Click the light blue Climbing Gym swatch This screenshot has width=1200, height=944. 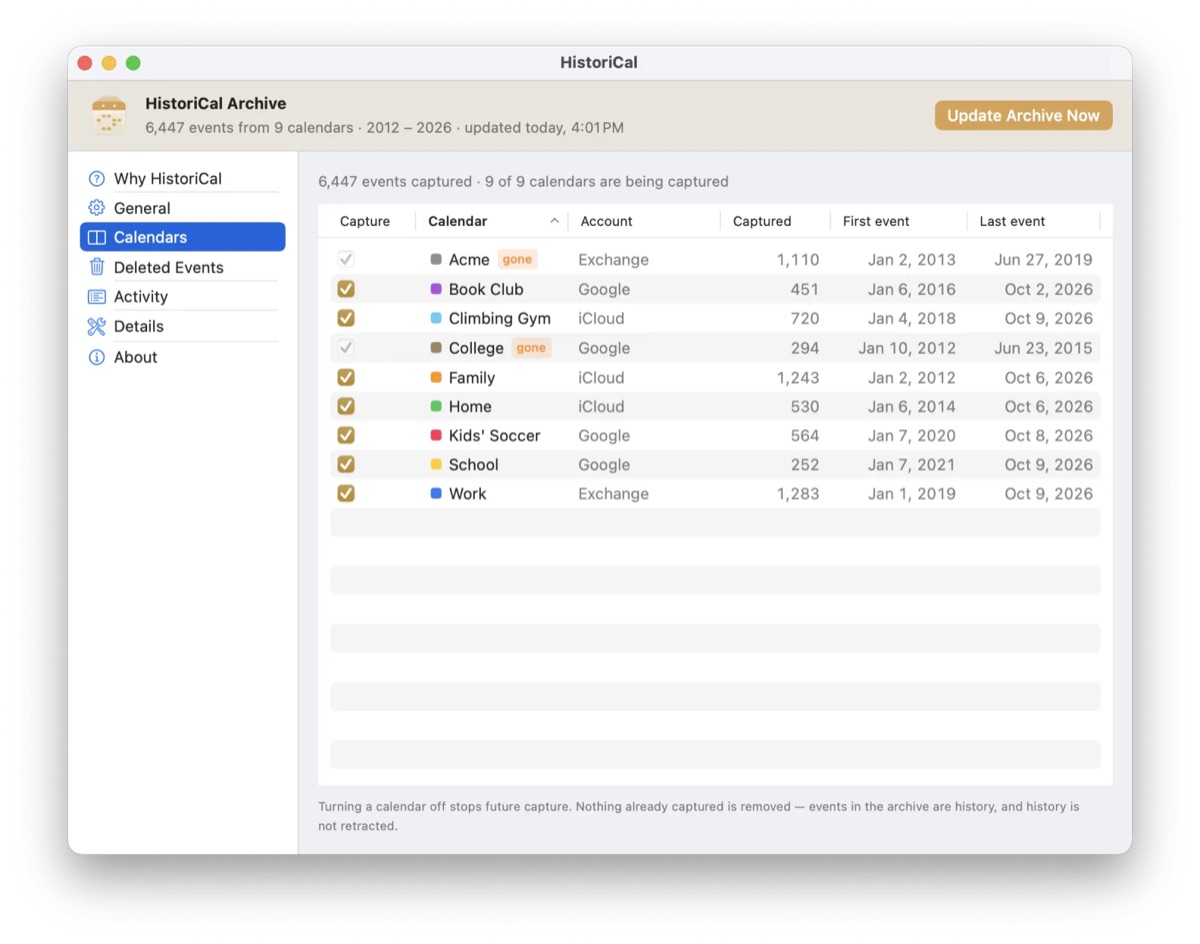pos(436,318)
